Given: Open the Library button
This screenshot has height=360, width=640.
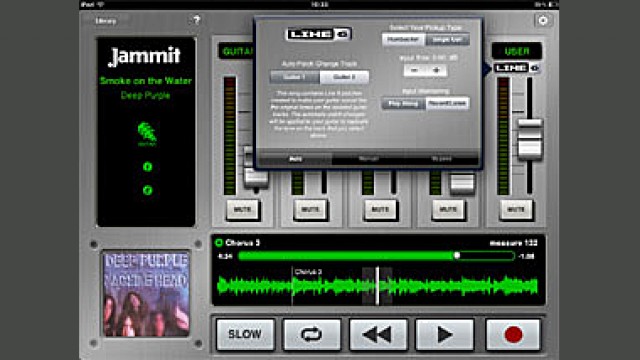Looking at the screenshot, I should click(x=106, y=21).
